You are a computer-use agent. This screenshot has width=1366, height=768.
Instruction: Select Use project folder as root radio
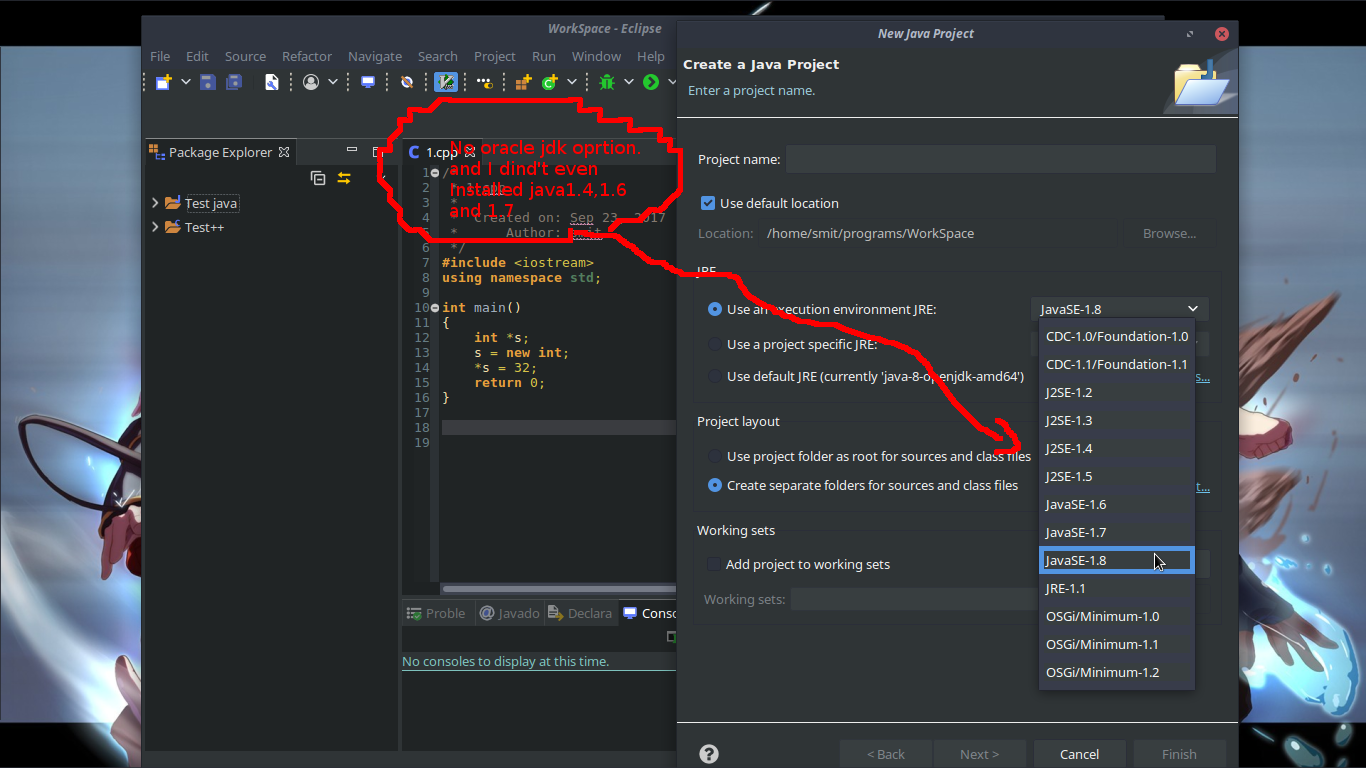[714, 456]
